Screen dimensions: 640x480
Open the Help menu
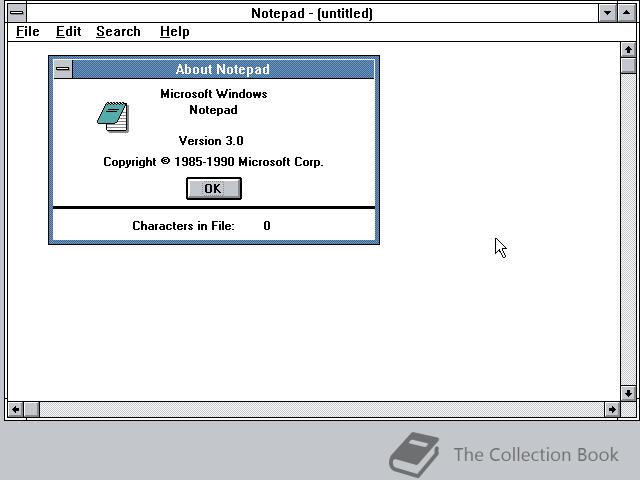(175, 31)
